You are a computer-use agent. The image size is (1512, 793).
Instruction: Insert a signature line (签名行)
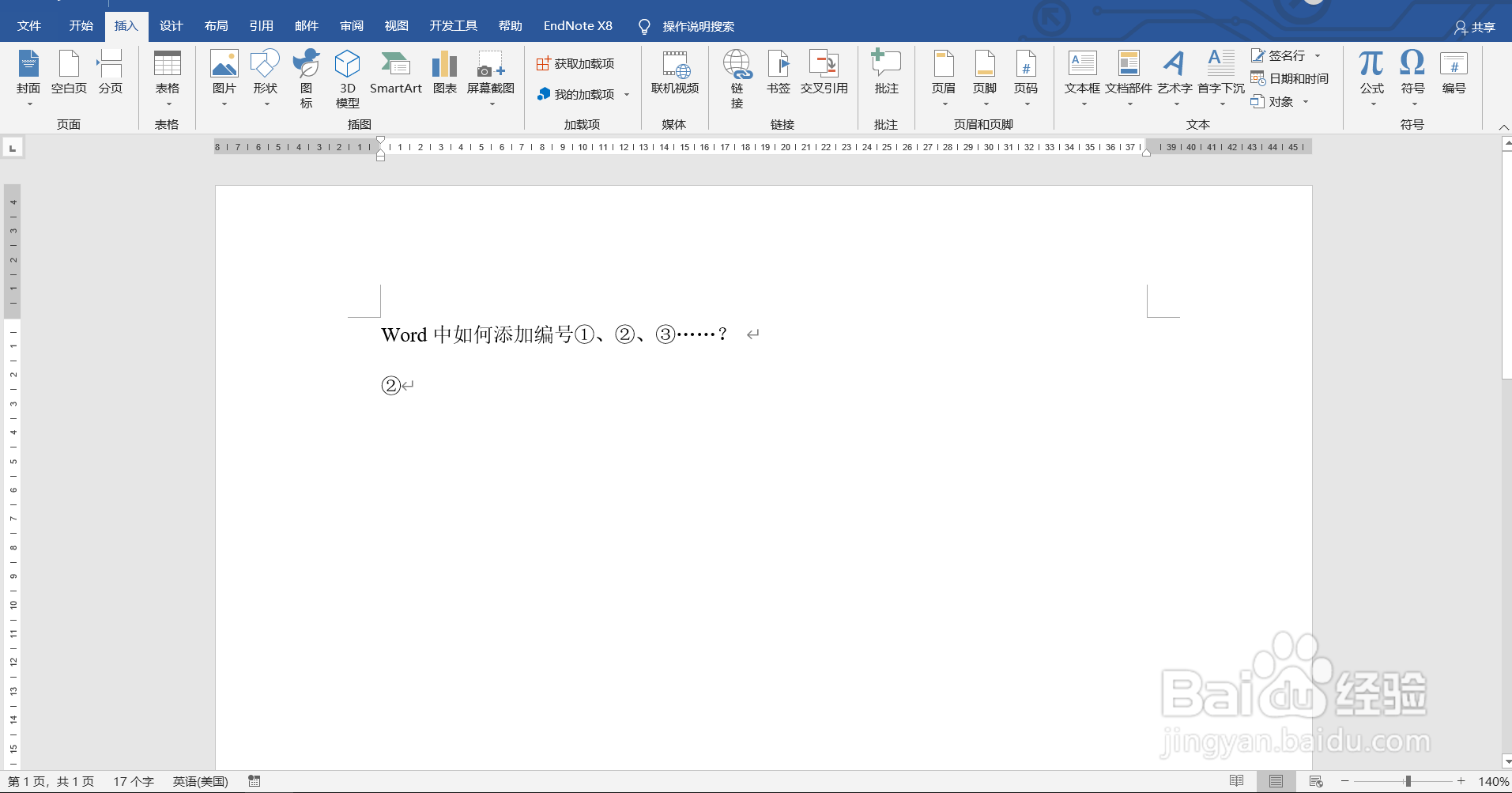(x=1279, y=55)
